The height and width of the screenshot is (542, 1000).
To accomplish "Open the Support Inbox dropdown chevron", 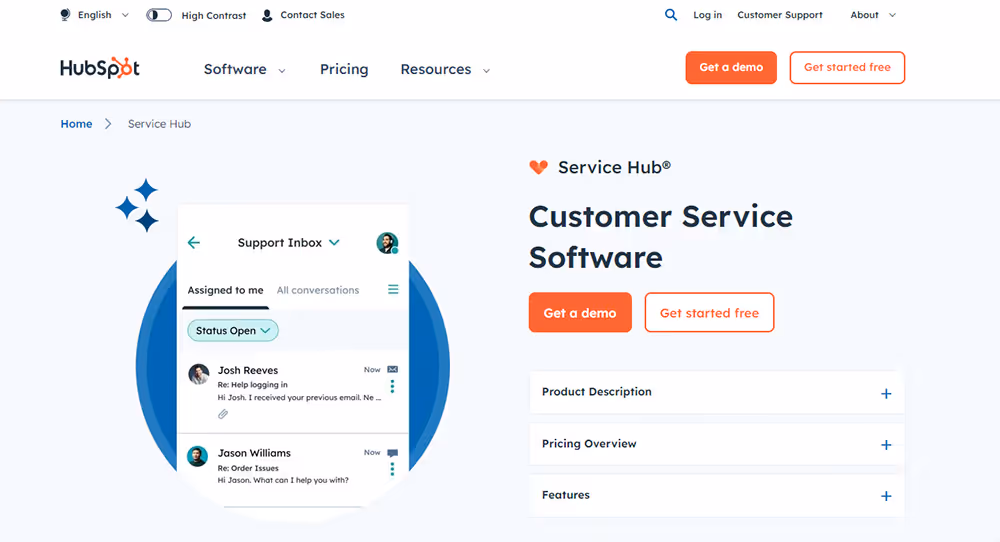I will pos(334,242).
